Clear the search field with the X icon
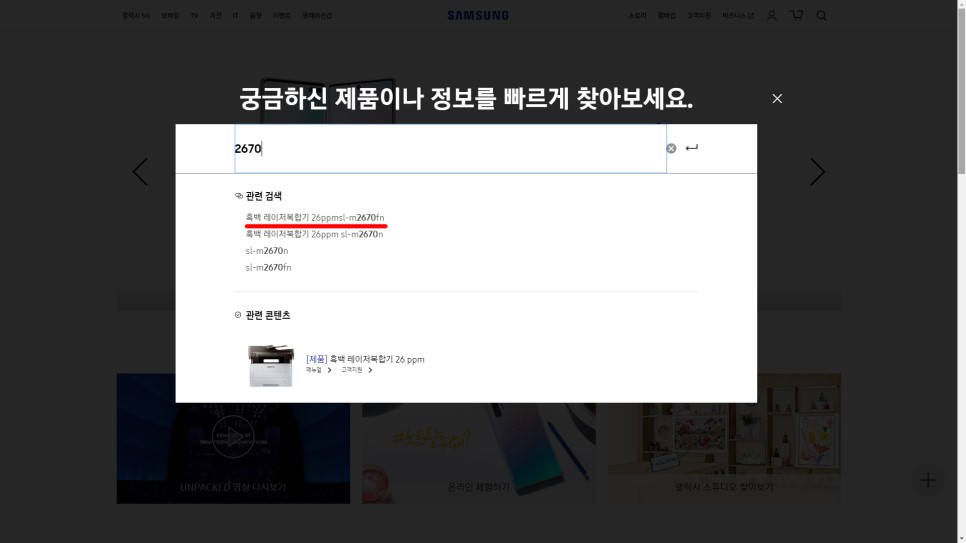966x543 pixels. (671, 149)
